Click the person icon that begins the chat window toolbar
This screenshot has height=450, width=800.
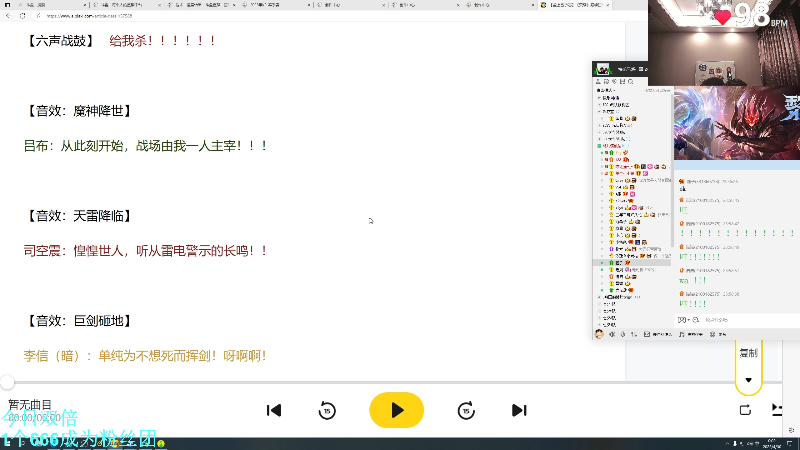(x=598, y=82)
